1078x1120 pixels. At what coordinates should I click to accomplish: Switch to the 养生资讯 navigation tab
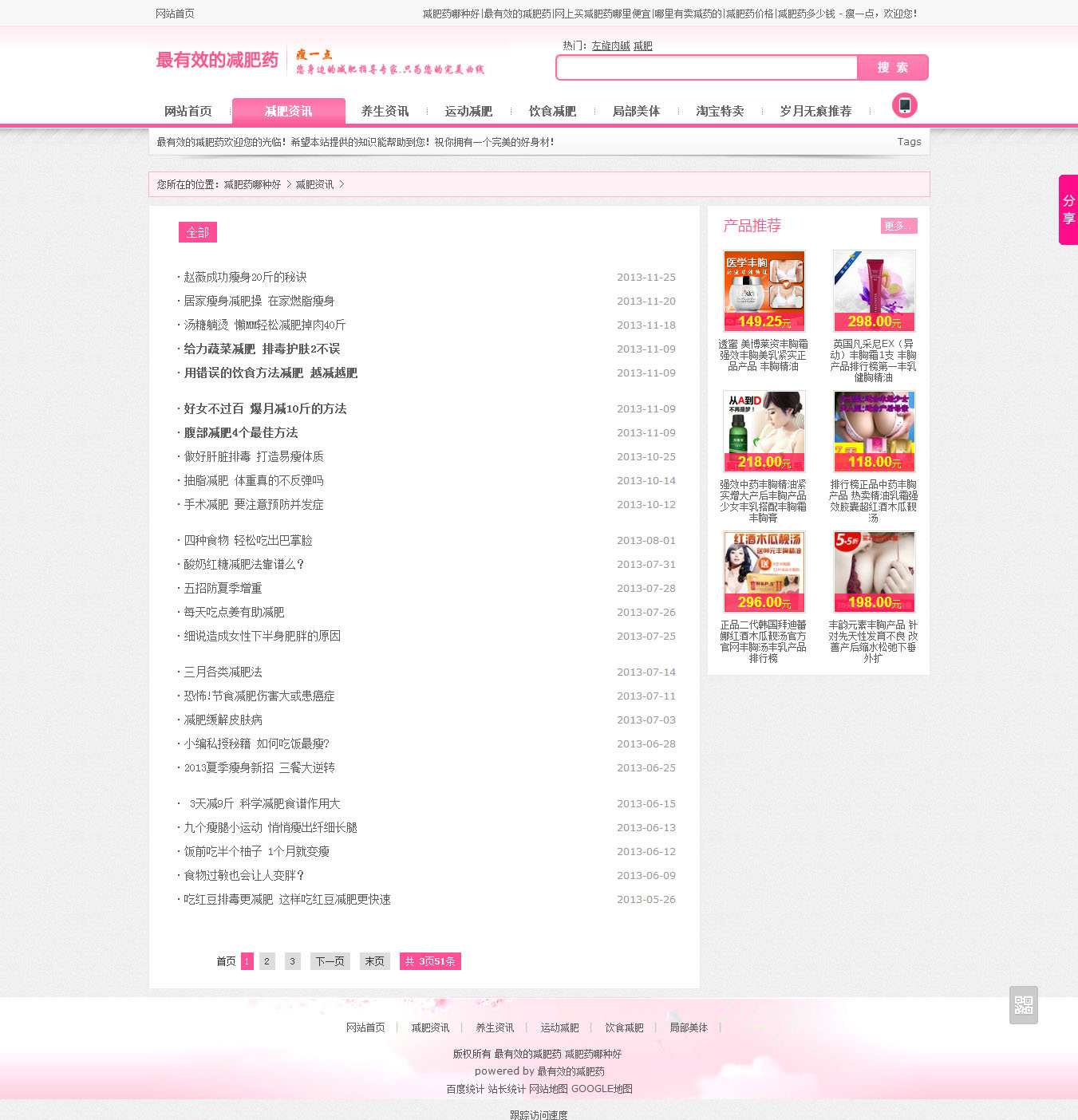pos(385,112)
